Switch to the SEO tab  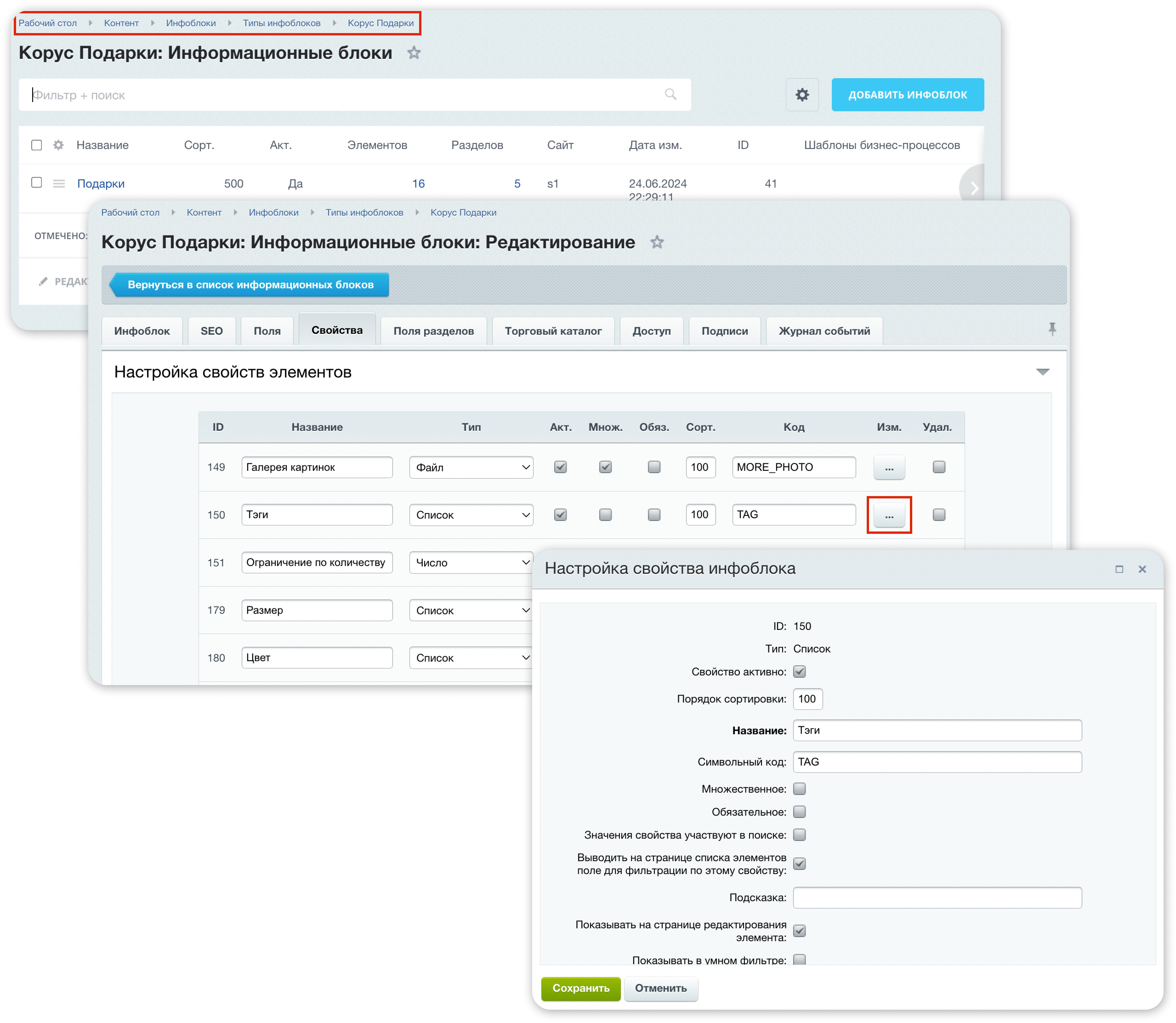pos(211,331)
